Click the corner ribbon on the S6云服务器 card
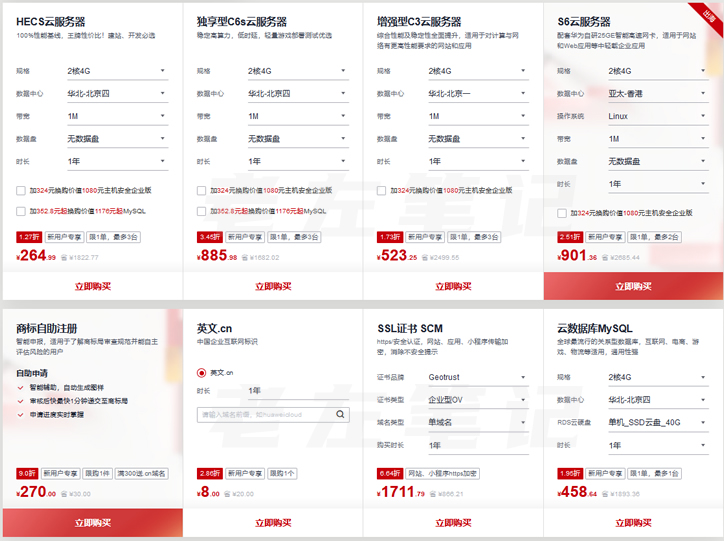 coord(709,14)
